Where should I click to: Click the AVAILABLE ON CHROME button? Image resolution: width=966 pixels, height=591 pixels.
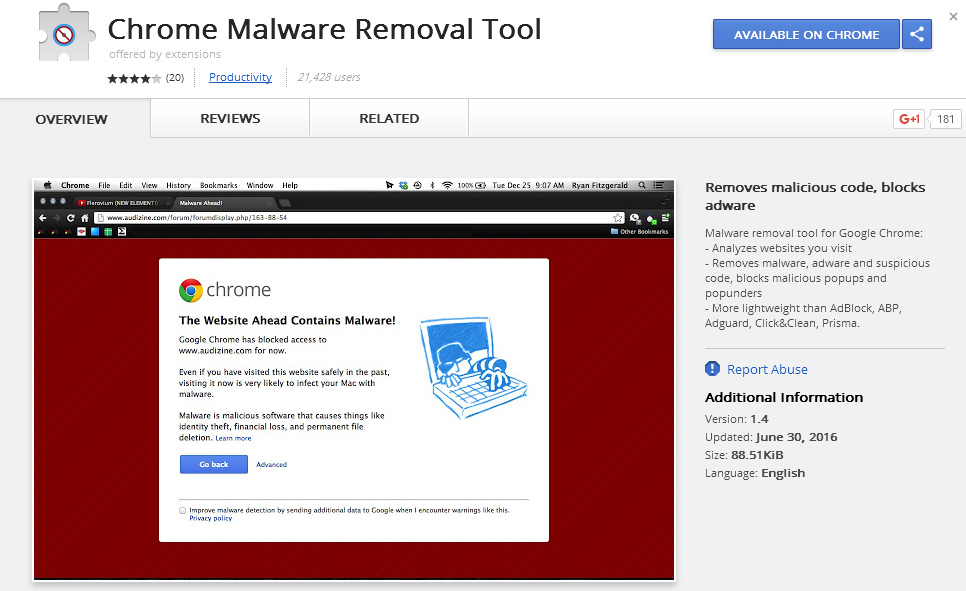pos(806,35)
